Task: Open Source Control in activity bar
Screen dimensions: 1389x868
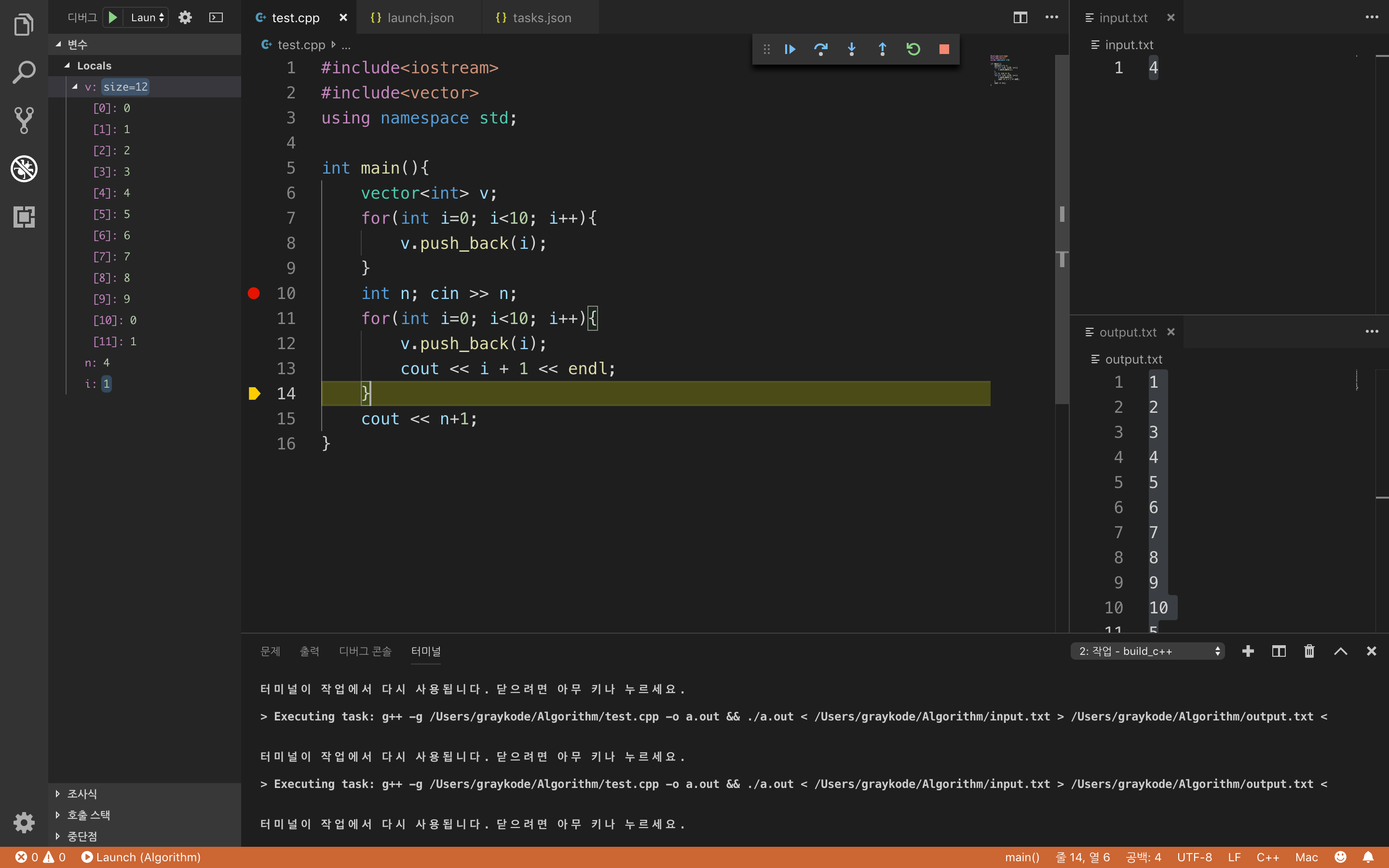Action: click(x=24, y=120)
